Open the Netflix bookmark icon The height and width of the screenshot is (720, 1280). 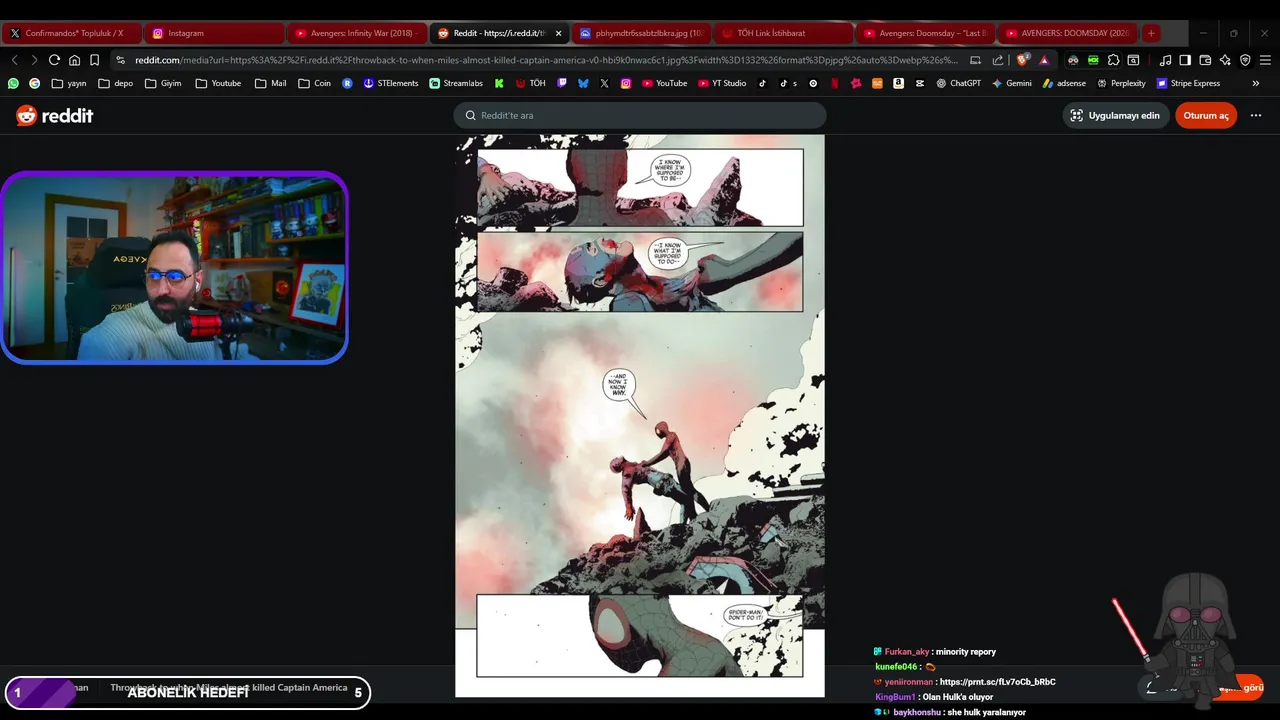tap(834, 83)
